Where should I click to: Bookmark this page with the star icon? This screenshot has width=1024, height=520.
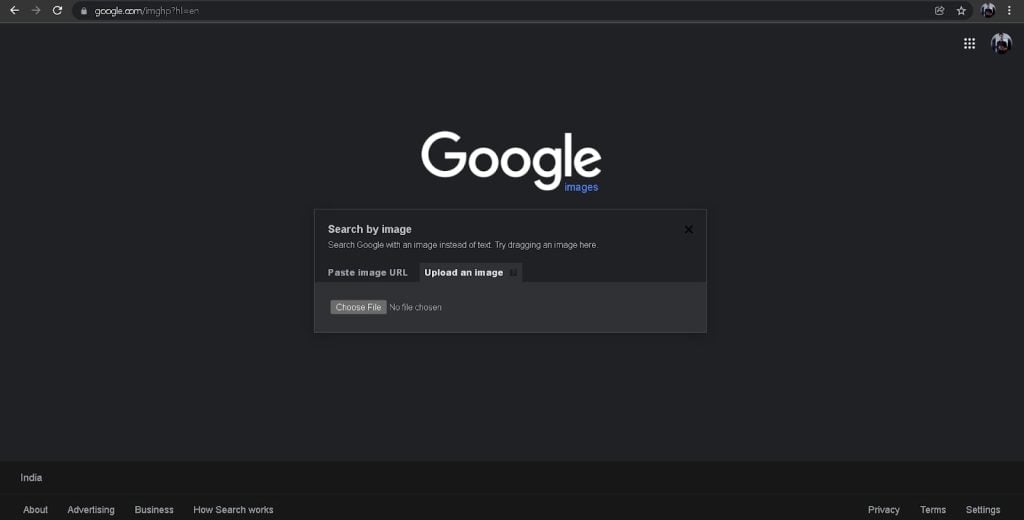click(961, 10)
